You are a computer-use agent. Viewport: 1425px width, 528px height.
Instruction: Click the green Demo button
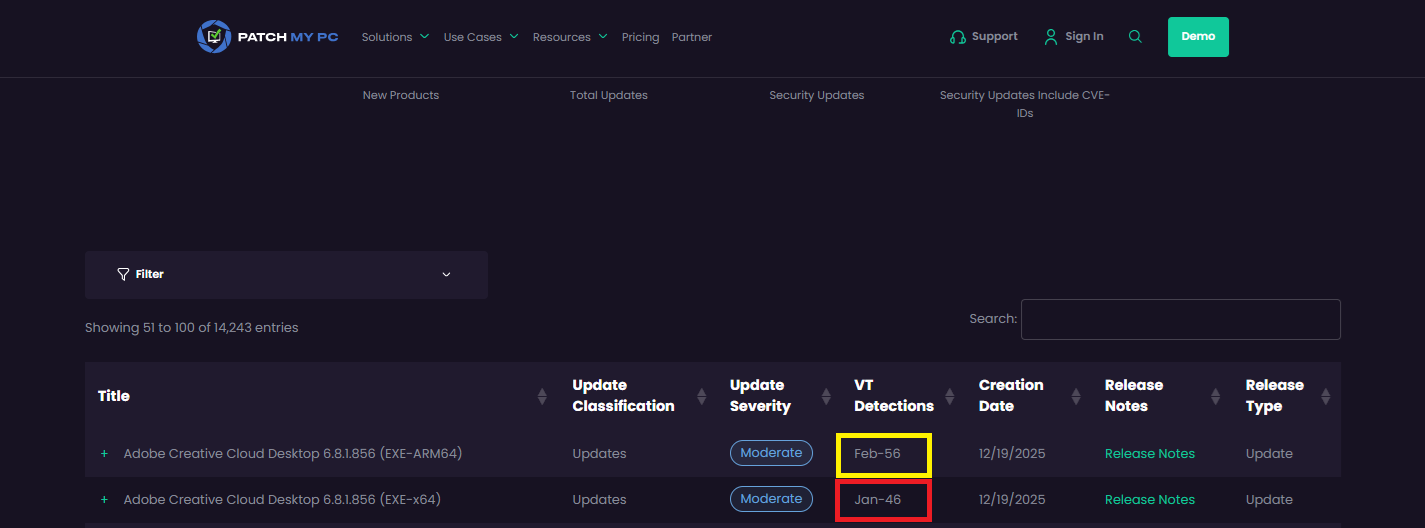1198,37
